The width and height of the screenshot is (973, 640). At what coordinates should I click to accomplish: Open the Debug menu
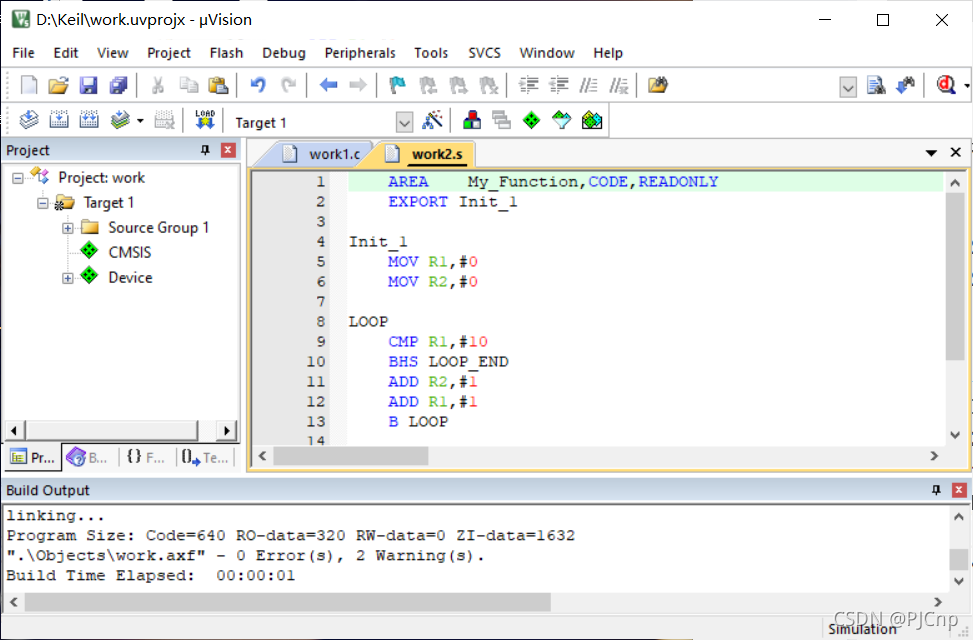[284, 53]
